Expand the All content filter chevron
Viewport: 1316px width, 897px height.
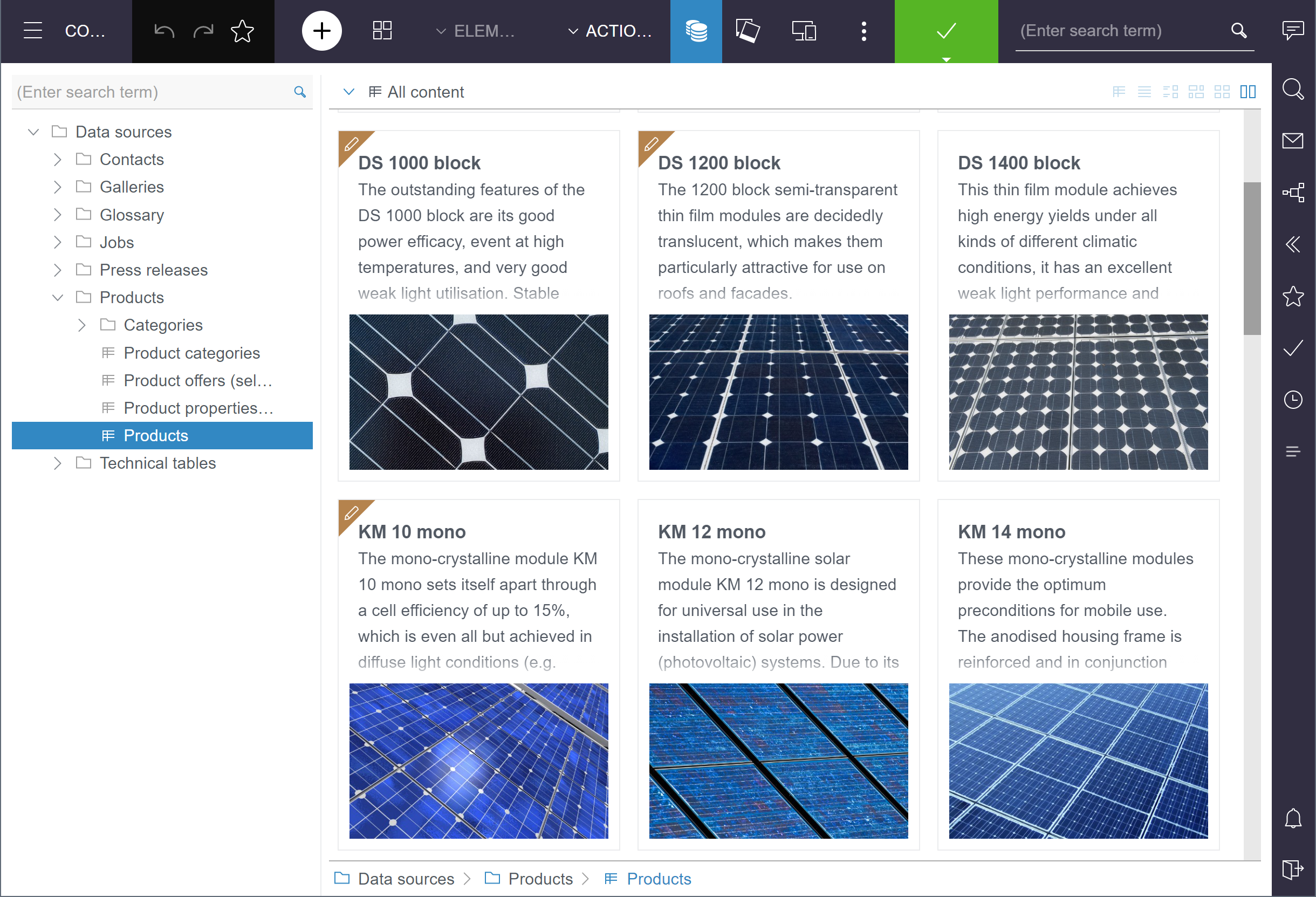coord(349,92)
